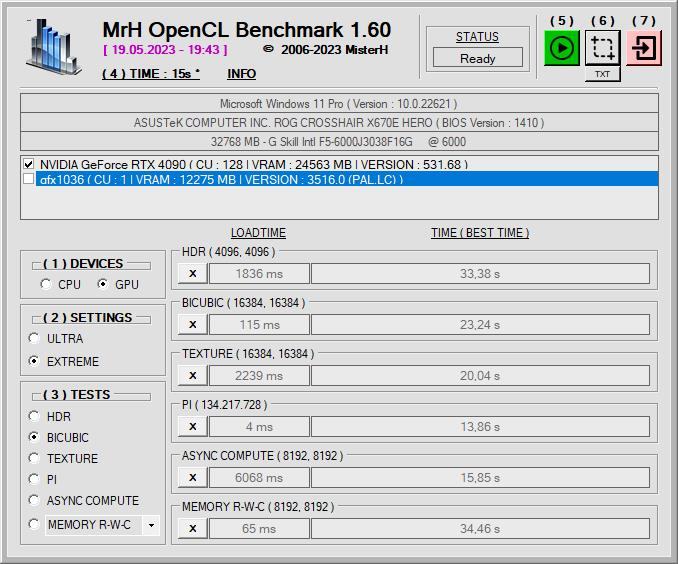Exit the program with the pink exit icon
Screen dimensions: 678x564
(644, 48)
